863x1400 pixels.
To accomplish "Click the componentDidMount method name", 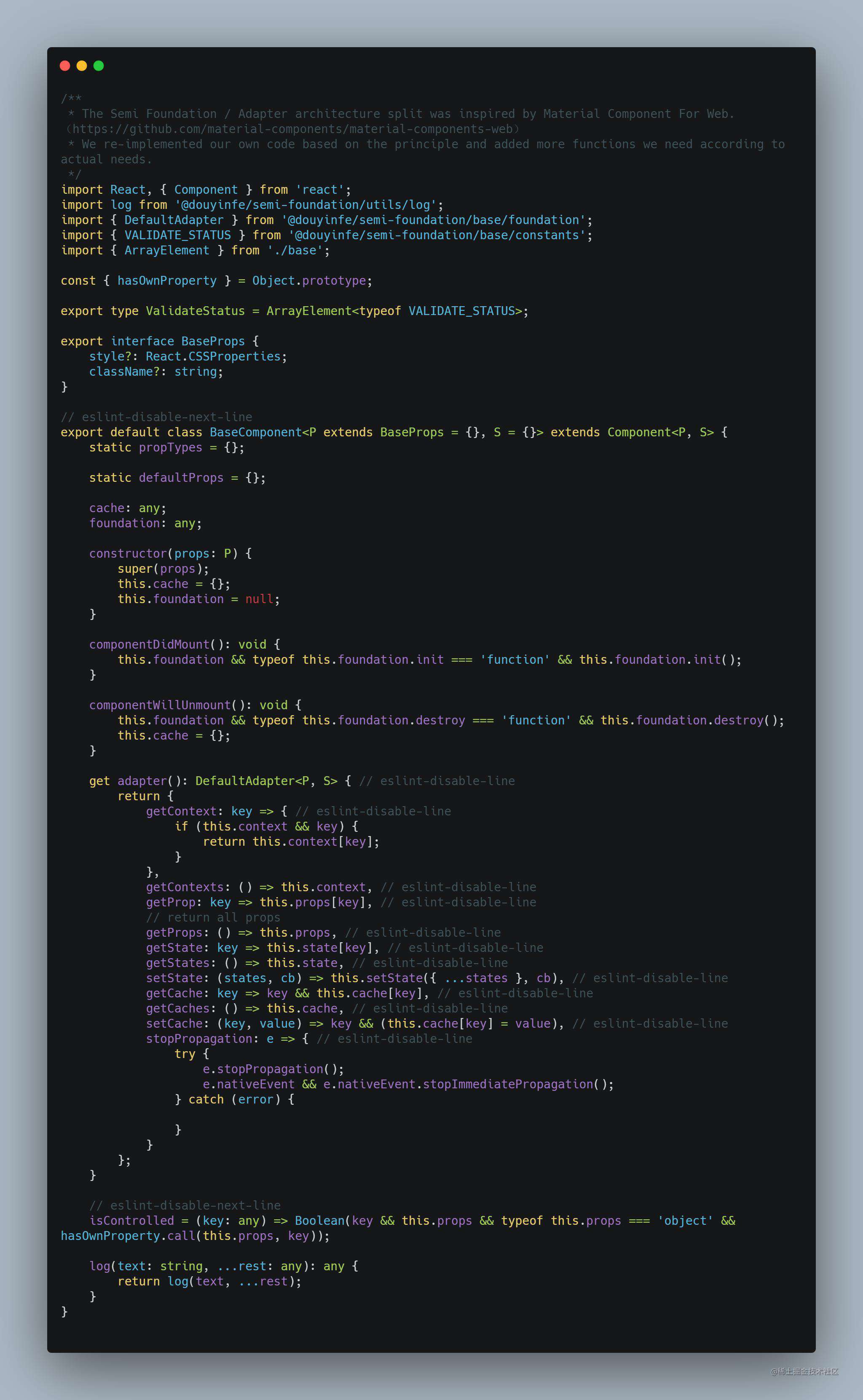I will (x=149, y=645).
